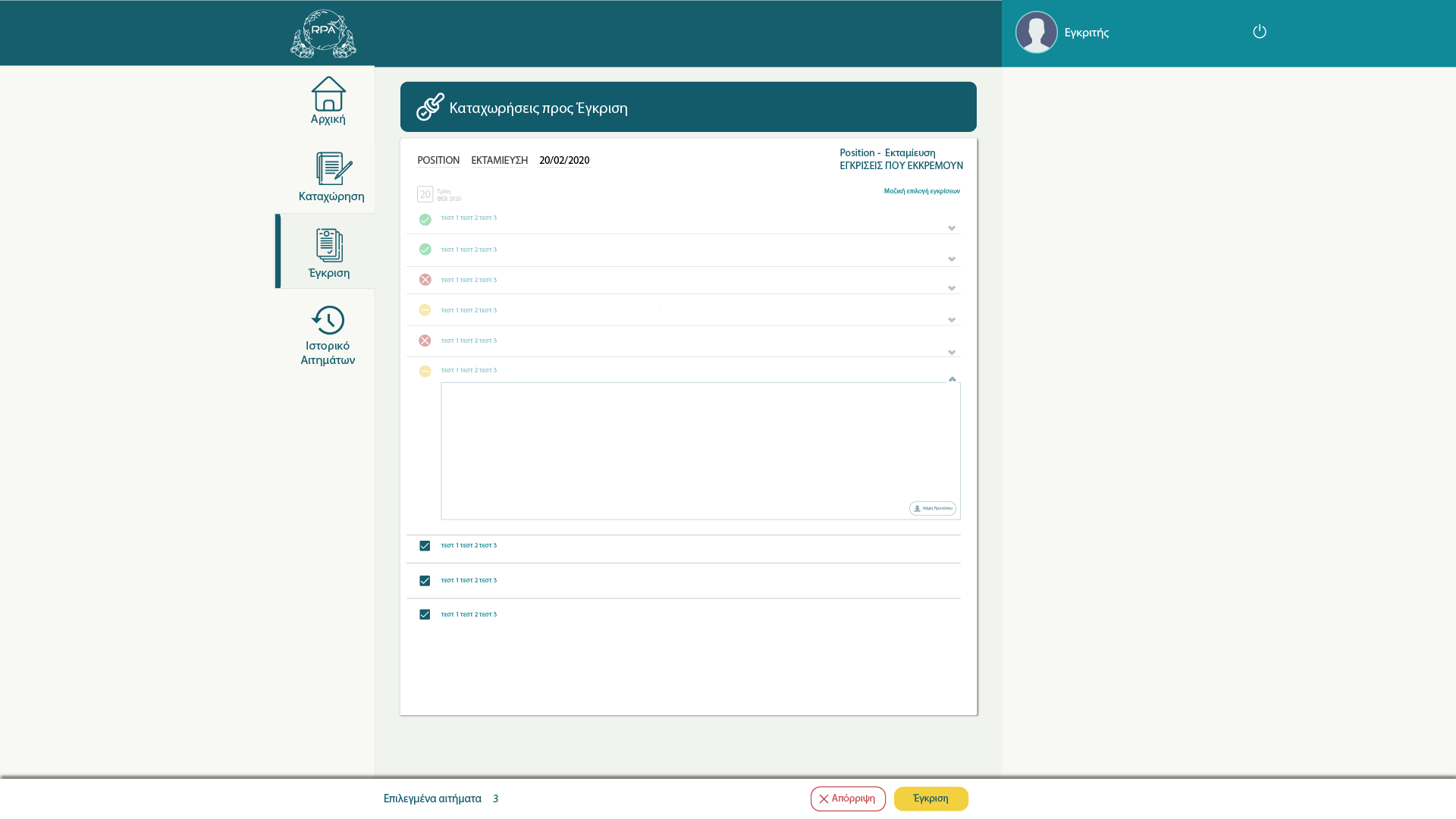Uncheck the first checked request checkbox
The height and width of the screenshot is (819, 1456).
click(425, 546)
